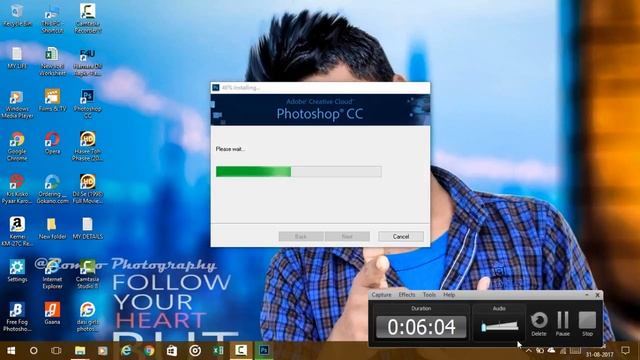Open the Windows Start menu
This screenshot has height=360, width=640.
coord(11,351)
